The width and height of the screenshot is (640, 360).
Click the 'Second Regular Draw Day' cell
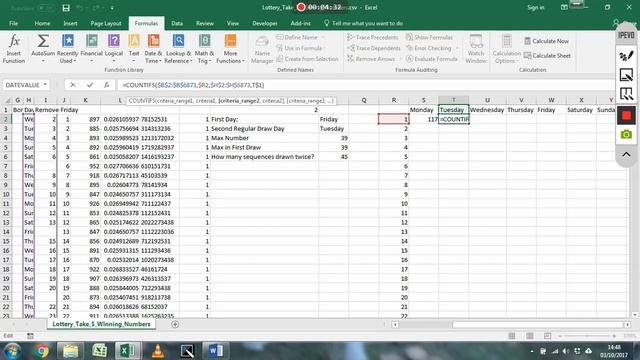click(264, 129)
